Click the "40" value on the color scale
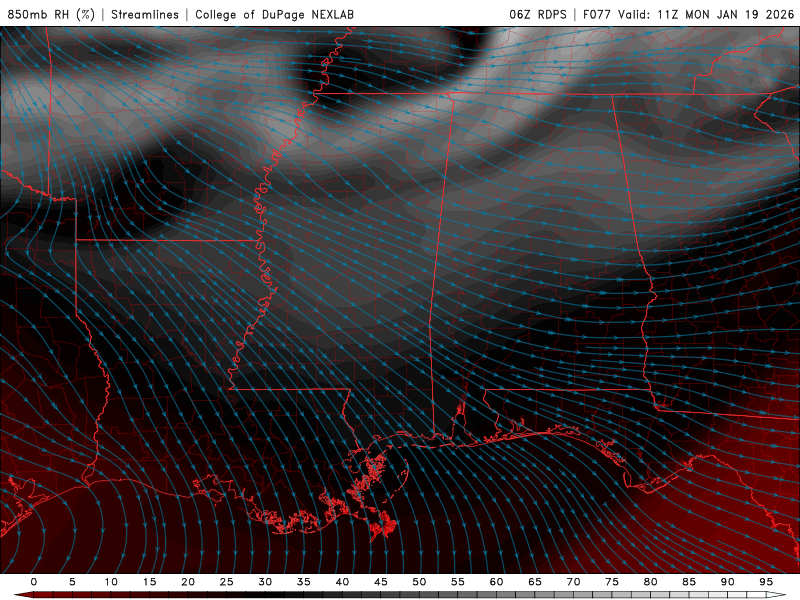800x600 pixels. [342, 582]
